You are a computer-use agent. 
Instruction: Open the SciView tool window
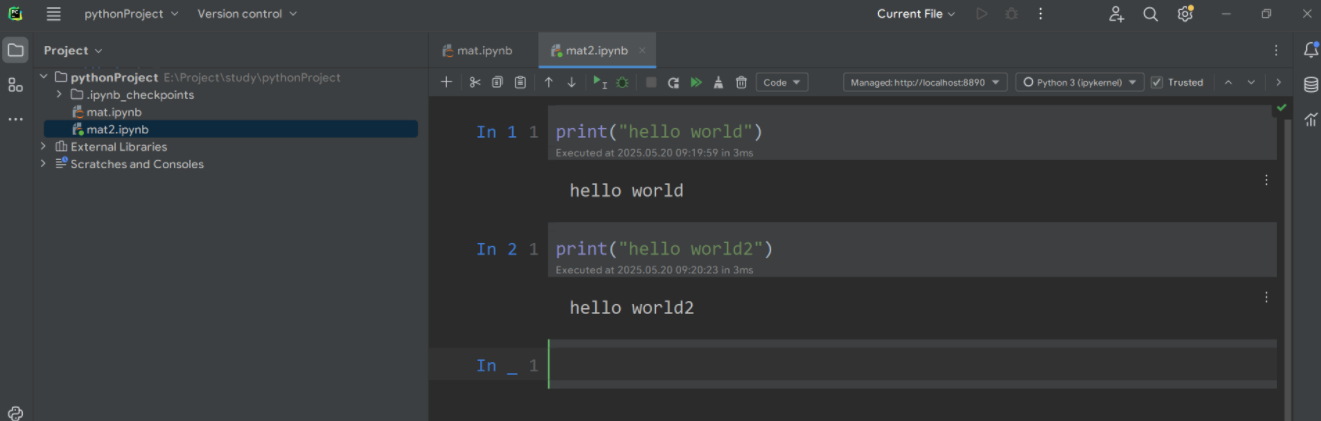click(x=1310, y=119)
